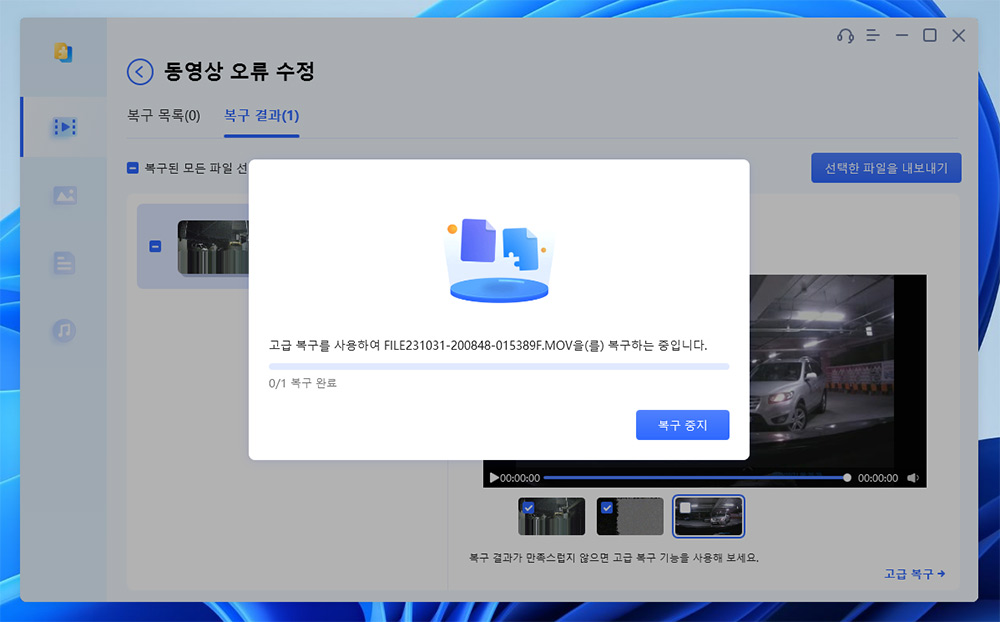Toggle the 복구된 모든 파일 선택 checkbox
The width and height of the screenshot is (1000, 622).
[133, 168]
